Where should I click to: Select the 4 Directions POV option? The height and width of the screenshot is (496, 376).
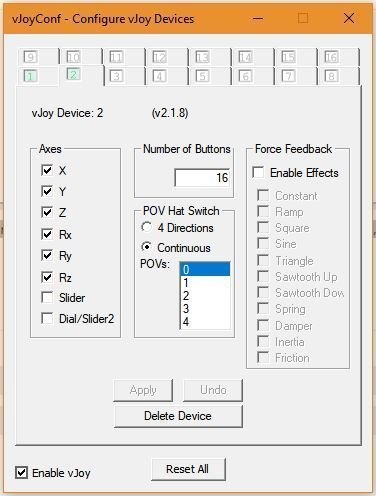[x=146, y=227]
